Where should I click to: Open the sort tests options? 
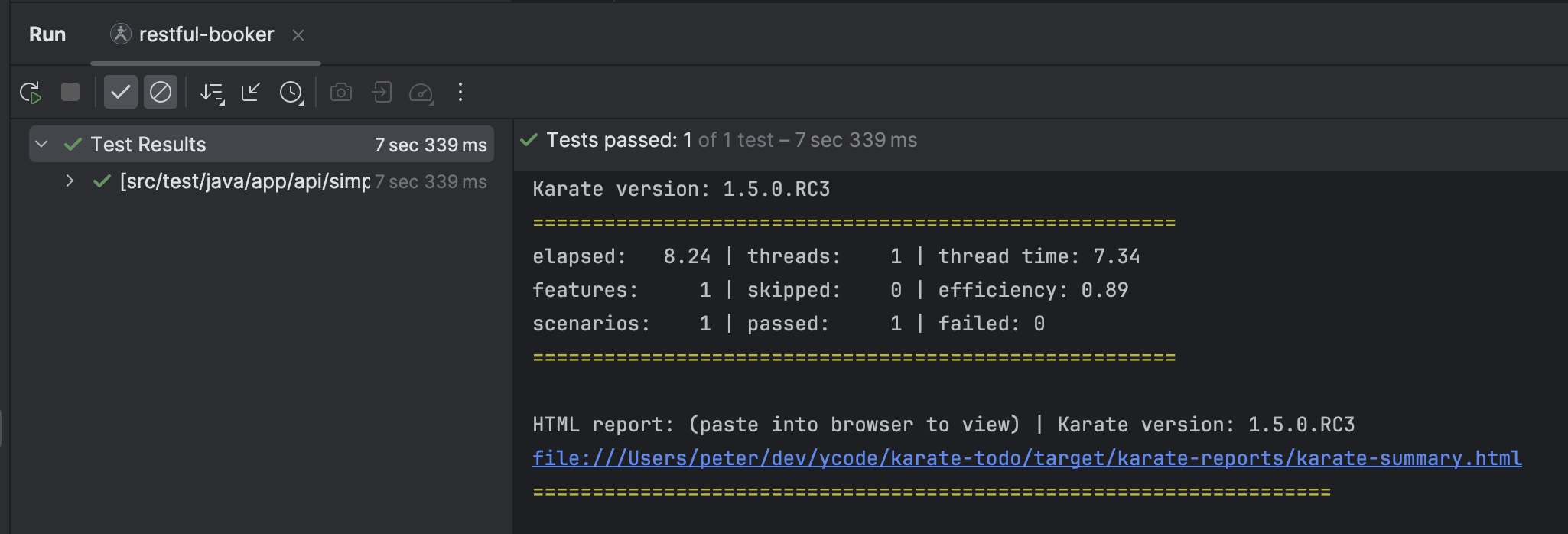(x=212, y=93)
